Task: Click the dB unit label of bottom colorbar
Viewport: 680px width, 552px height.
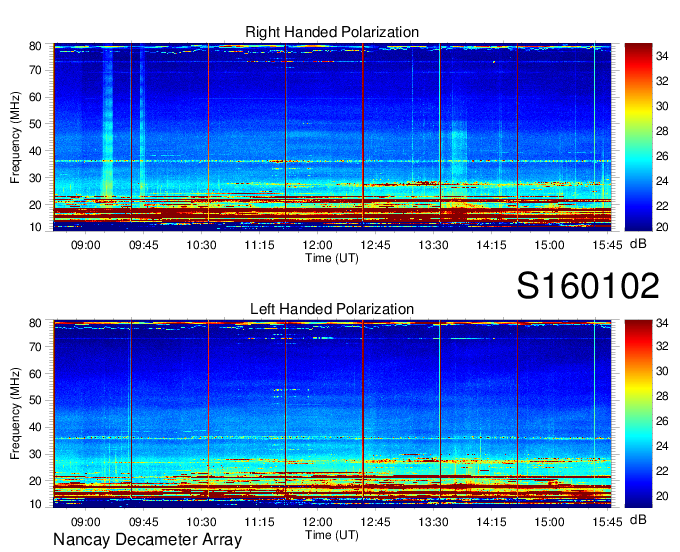Action: pos(638,519)
